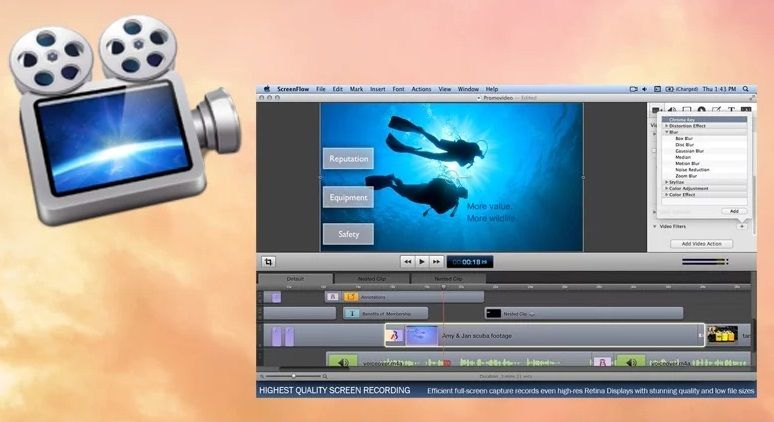
Task: Select the Media library tab icon
Action: coord(746,110)
